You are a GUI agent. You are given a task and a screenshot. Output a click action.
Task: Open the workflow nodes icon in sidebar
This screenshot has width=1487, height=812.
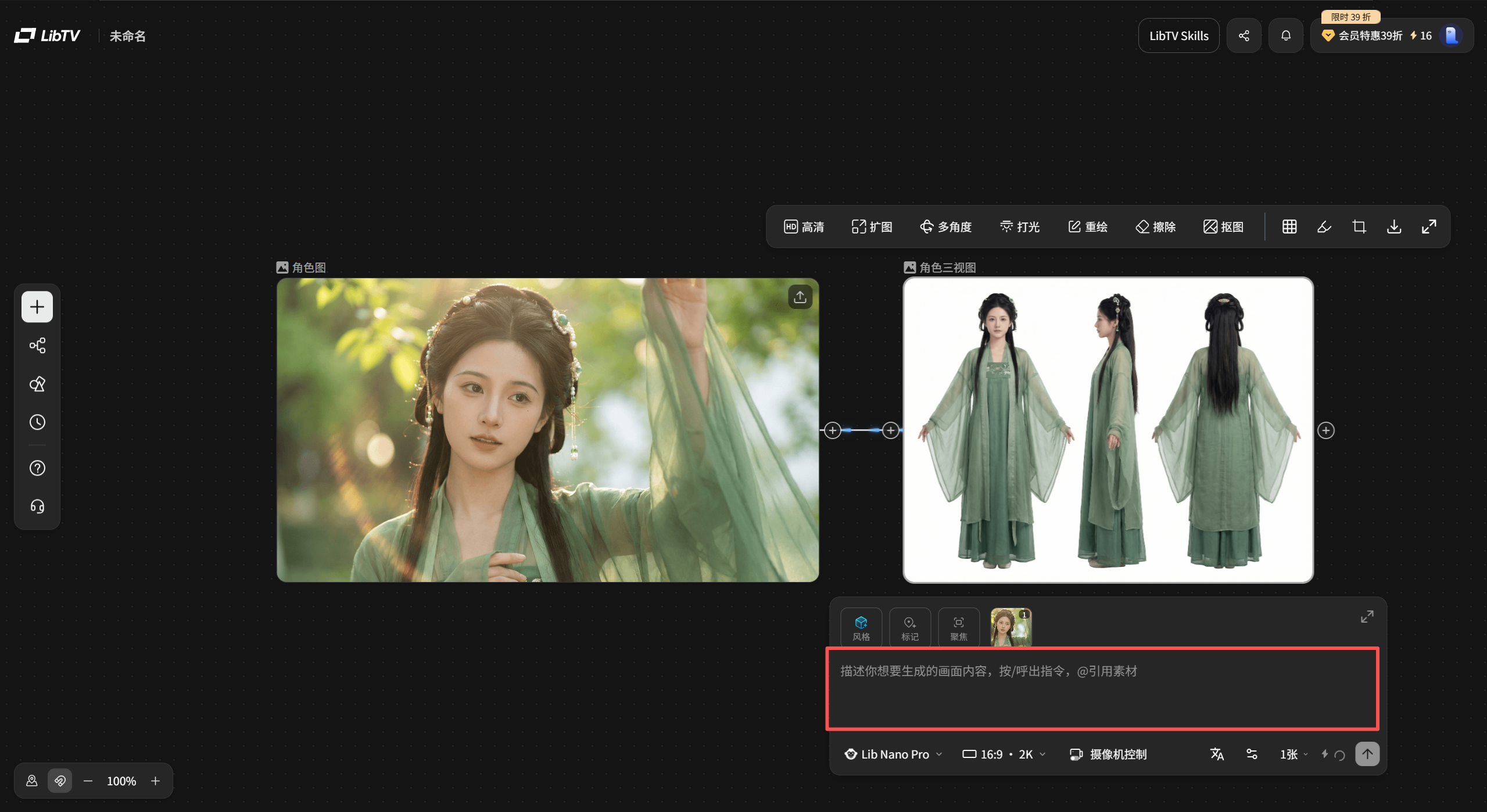tap(37, 346)
